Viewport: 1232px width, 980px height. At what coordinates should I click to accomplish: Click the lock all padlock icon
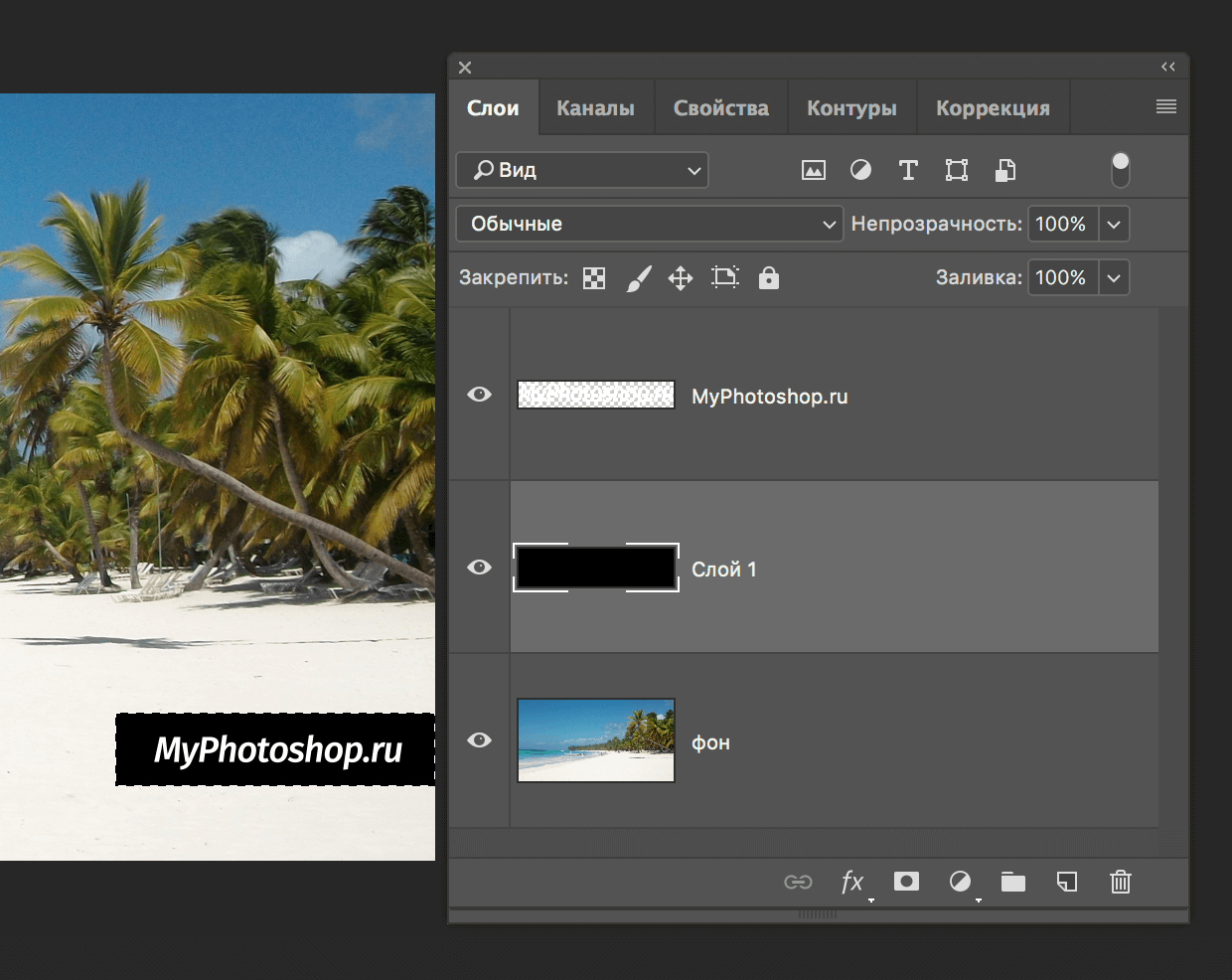point(768,278)
